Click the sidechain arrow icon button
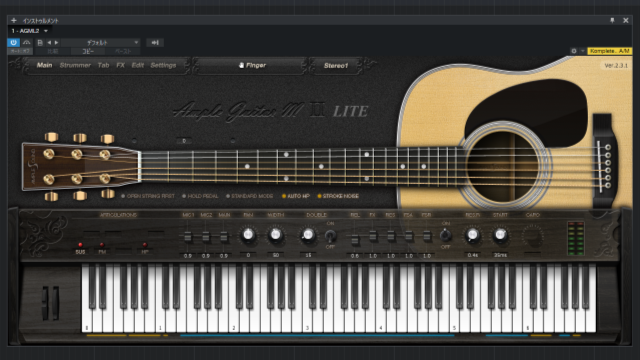Screen dimensions: 640x360 [155, 42]
